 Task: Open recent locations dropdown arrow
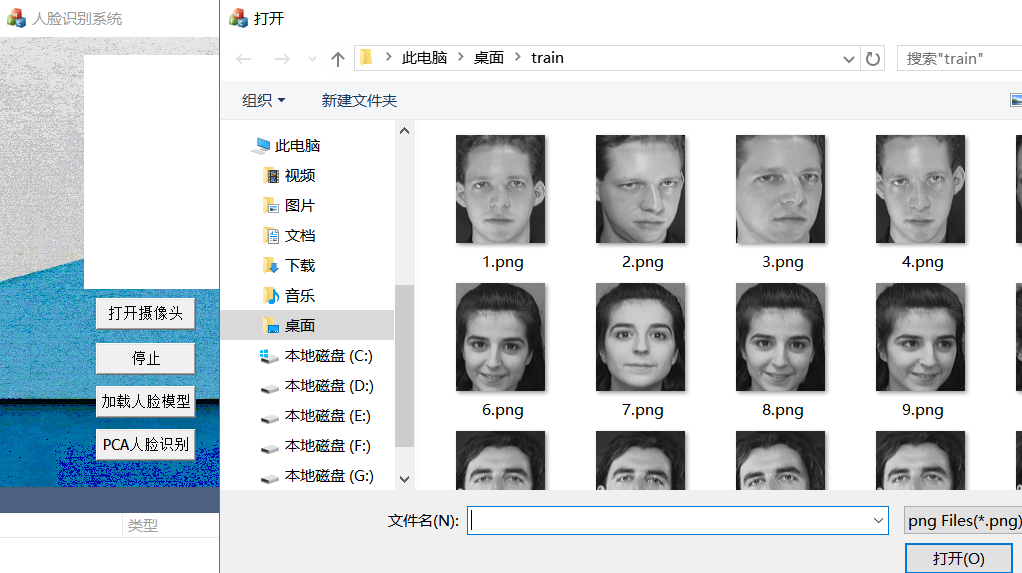click(x=312, y=59)
